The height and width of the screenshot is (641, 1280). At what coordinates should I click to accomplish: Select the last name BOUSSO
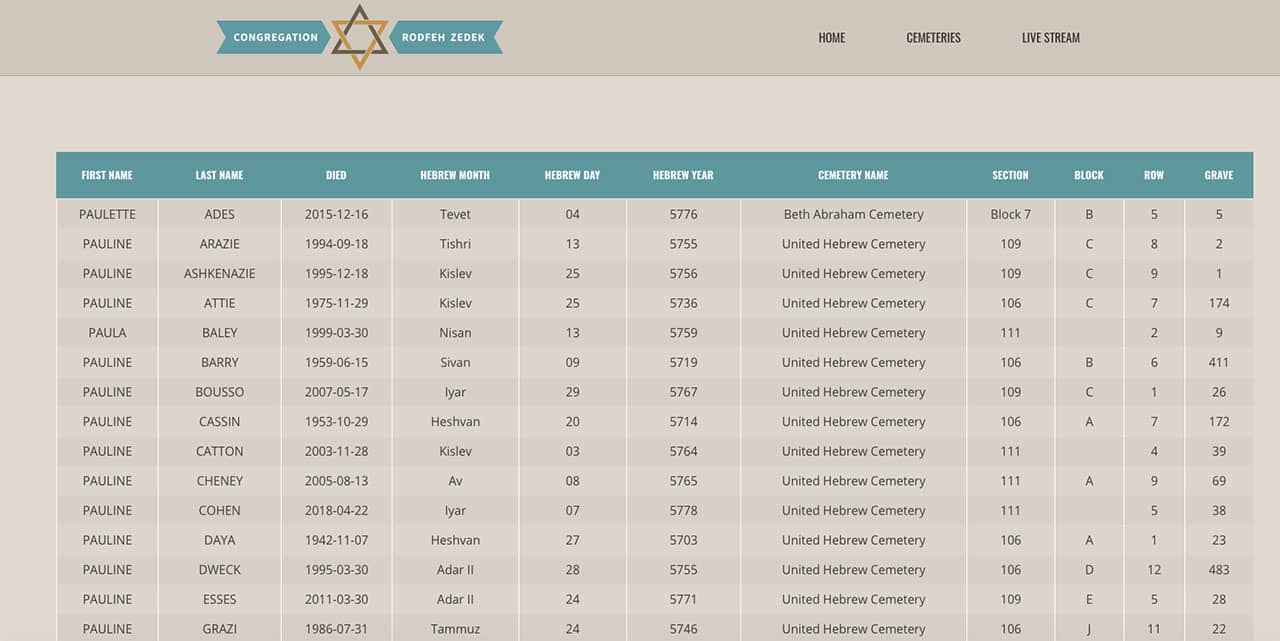[219, 392]
